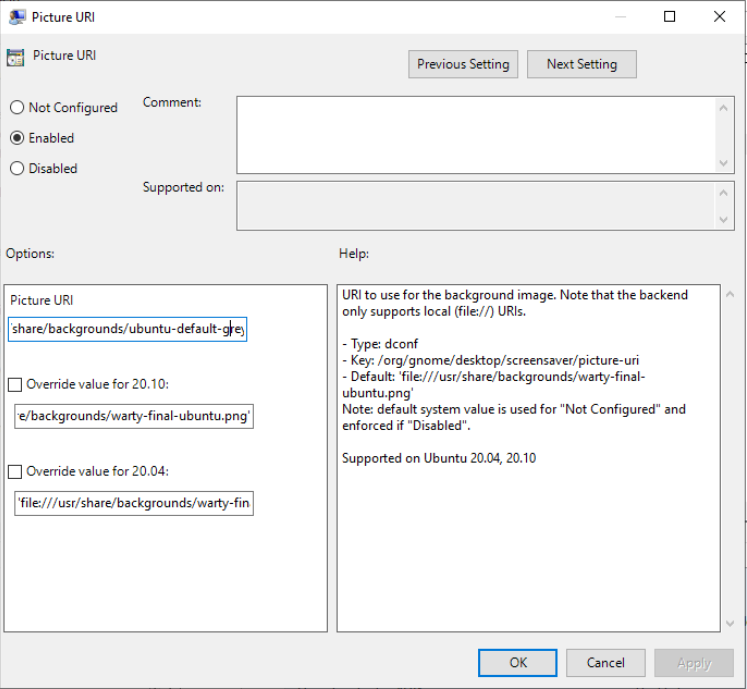Click the Help pane scroll up arrow
747x689 pixels.
(x=729, y=294)
